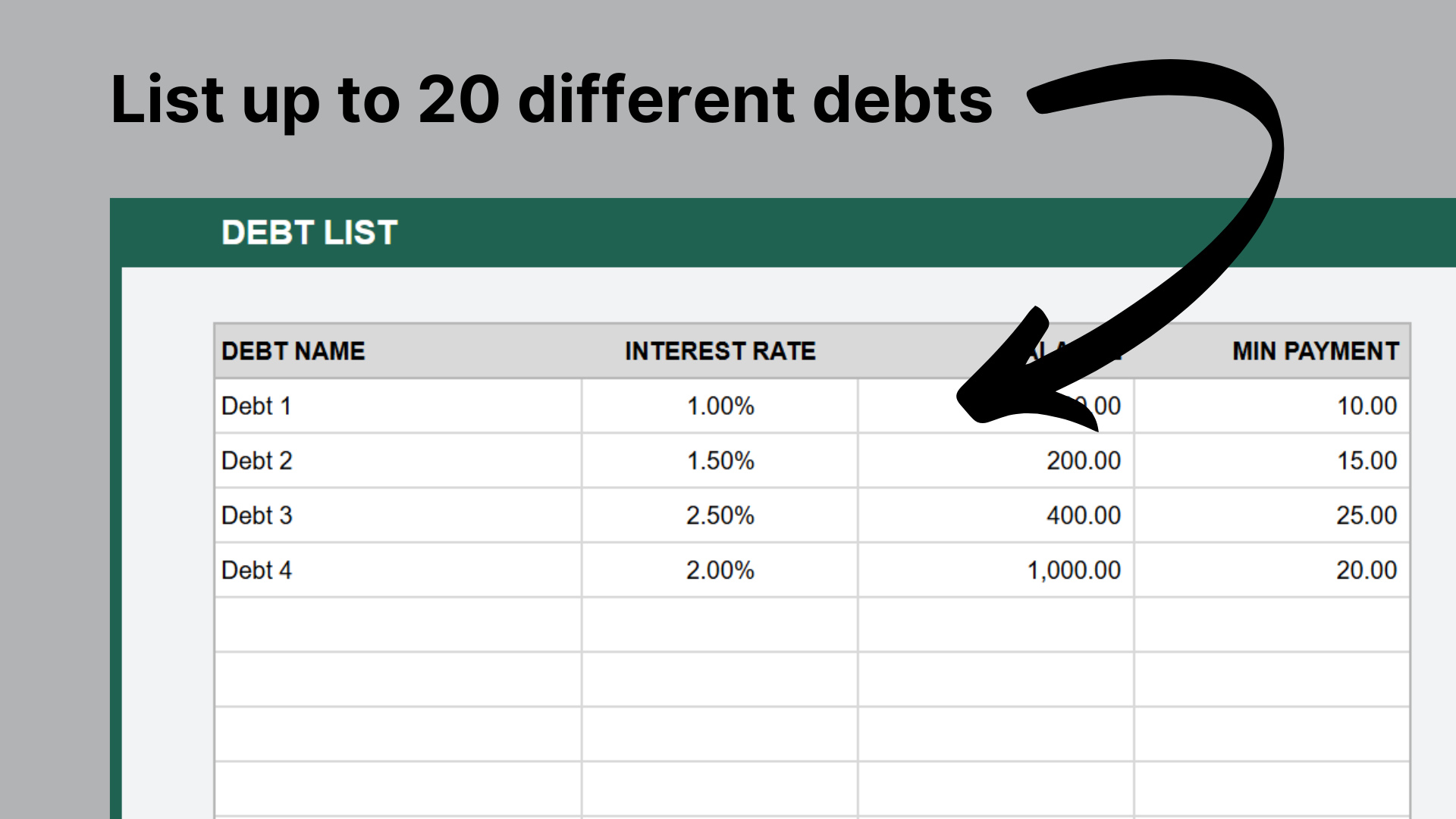Click the DEBT LIST title banner
The height and width of the screenshot is (819, 1456).
click(x=309, y=232)
